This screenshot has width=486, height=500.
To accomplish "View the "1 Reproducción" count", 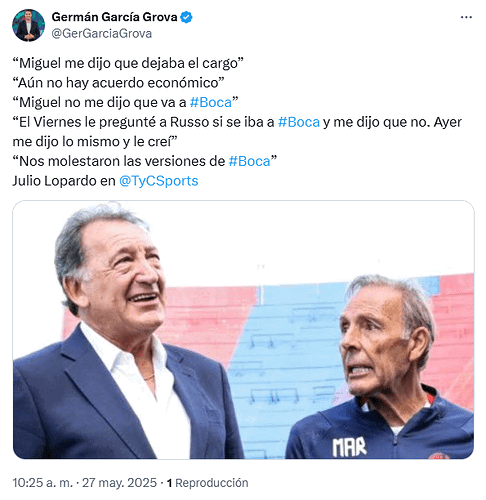I will point(207,483).
